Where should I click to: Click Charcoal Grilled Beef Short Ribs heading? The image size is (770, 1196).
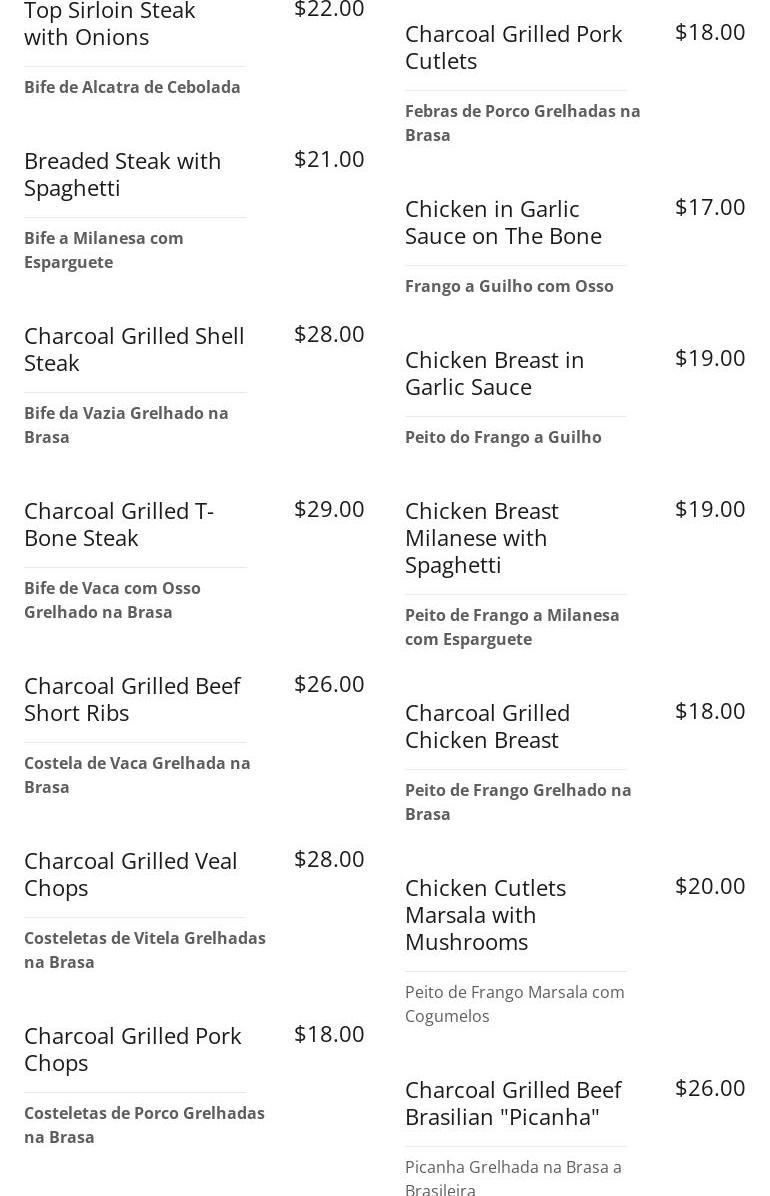[x=132, y=699]
